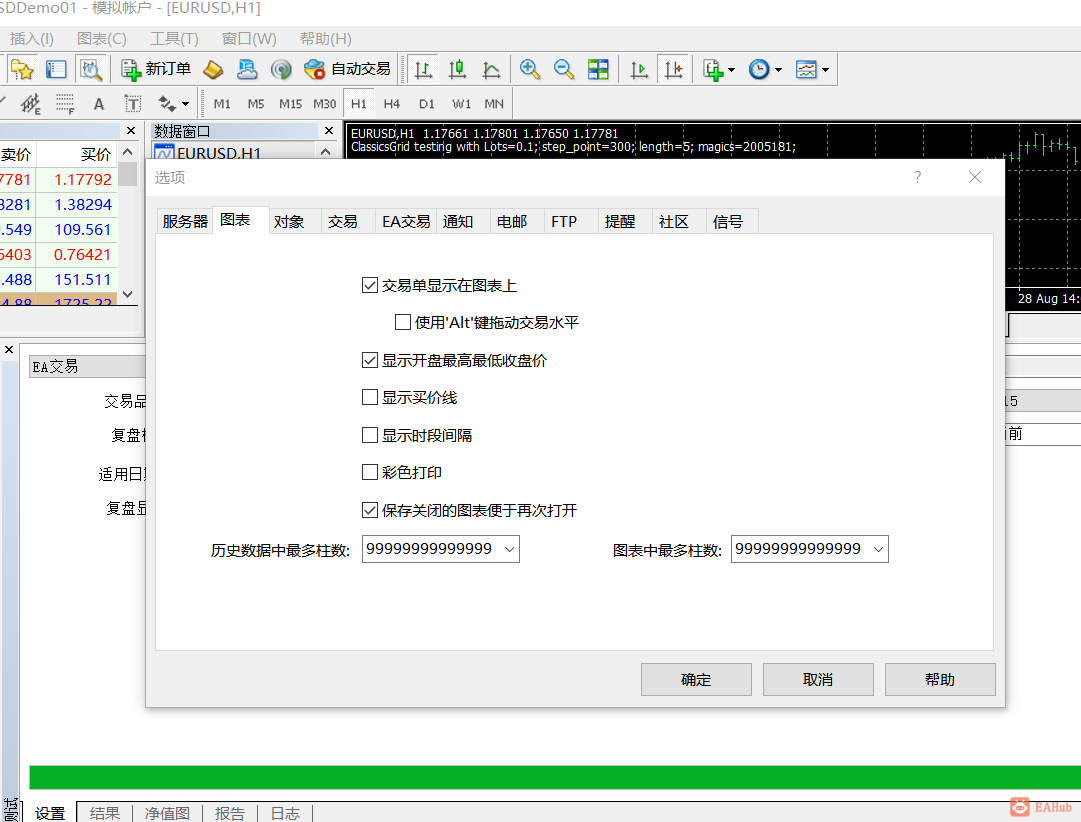The width and height of the screenshot is (1081, 822).
Task: Zoom out on the chart
Action: [x=564, y=69]
